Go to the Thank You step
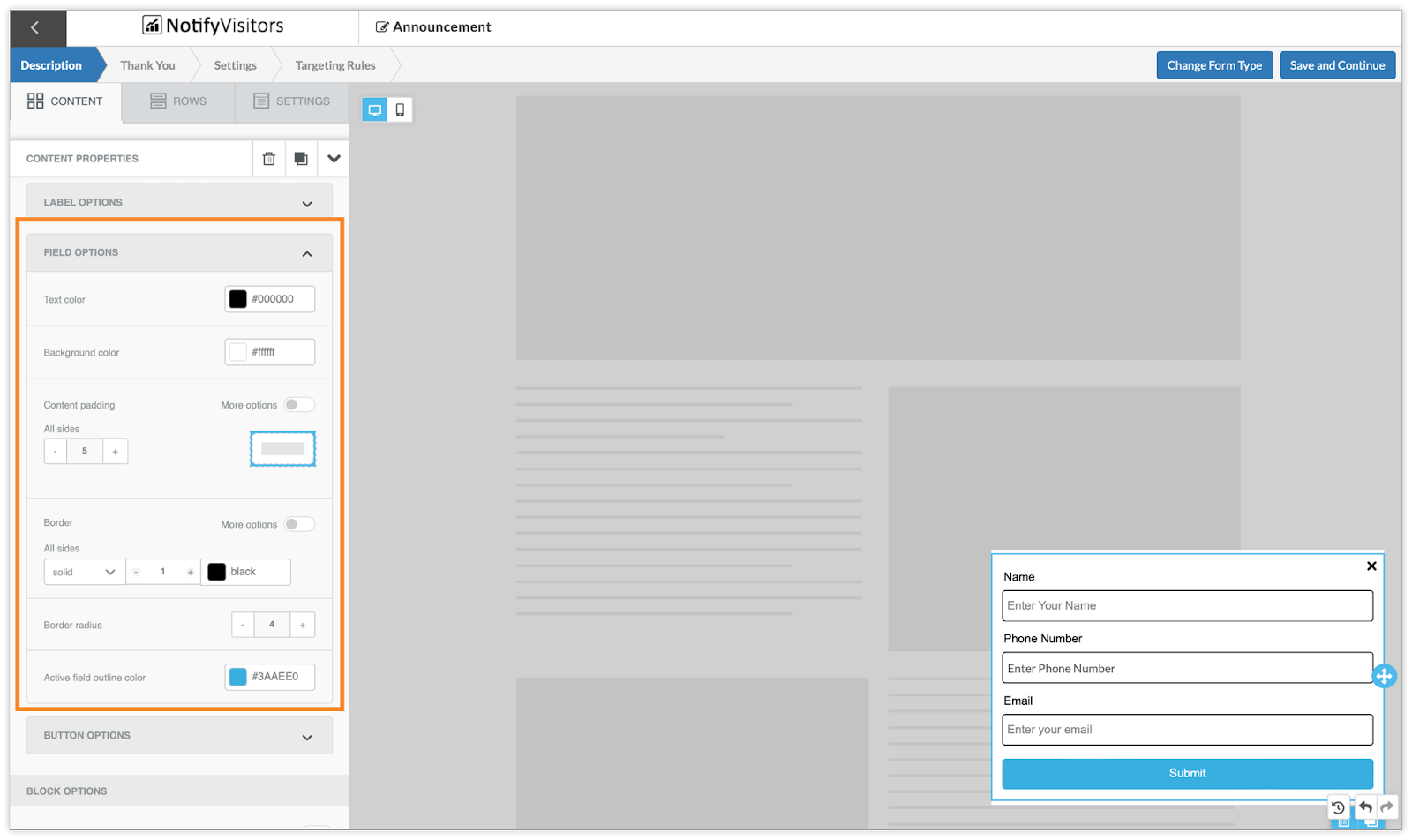 click(x=148, y=65)
